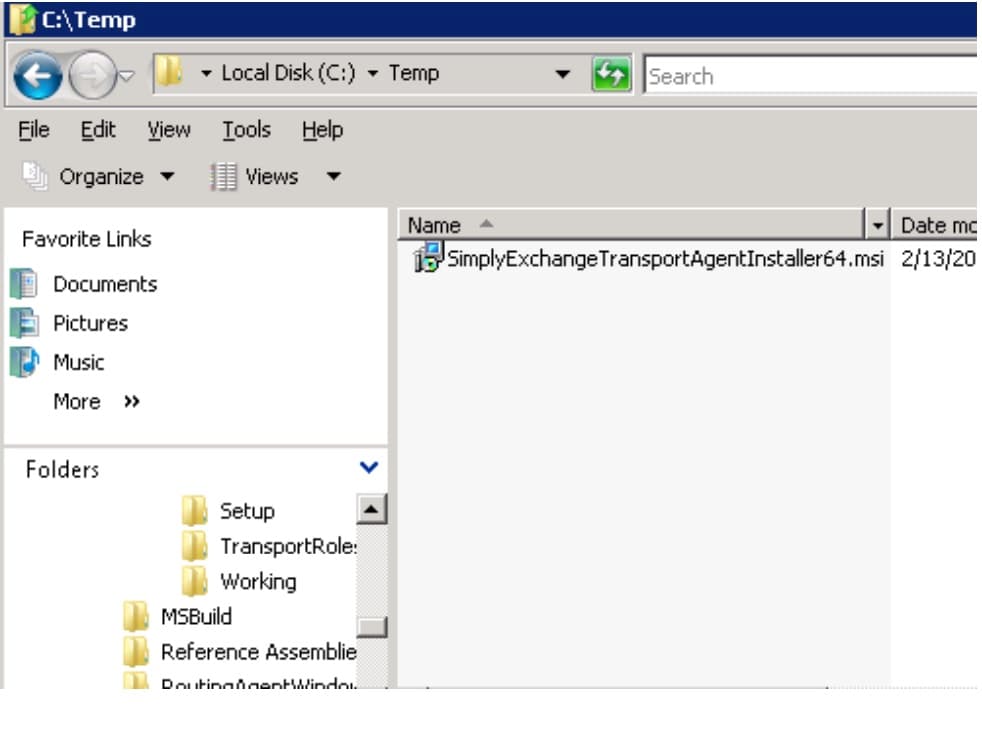Open the File menu

pyautogui.click(x=33, y=130)
